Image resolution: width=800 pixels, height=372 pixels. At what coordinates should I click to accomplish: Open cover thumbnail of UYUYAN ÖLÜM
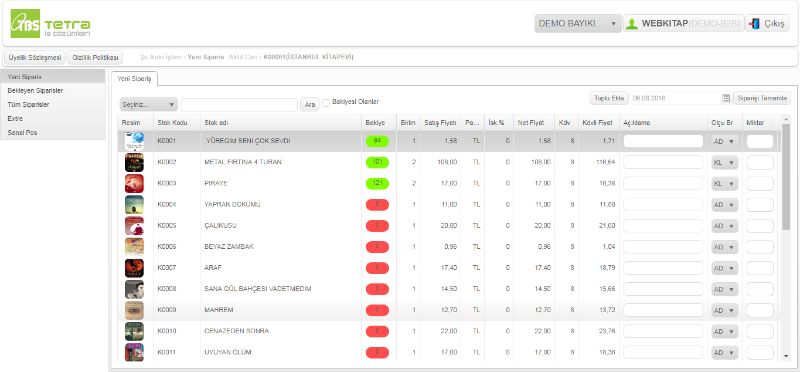click(x=134, y=353)
